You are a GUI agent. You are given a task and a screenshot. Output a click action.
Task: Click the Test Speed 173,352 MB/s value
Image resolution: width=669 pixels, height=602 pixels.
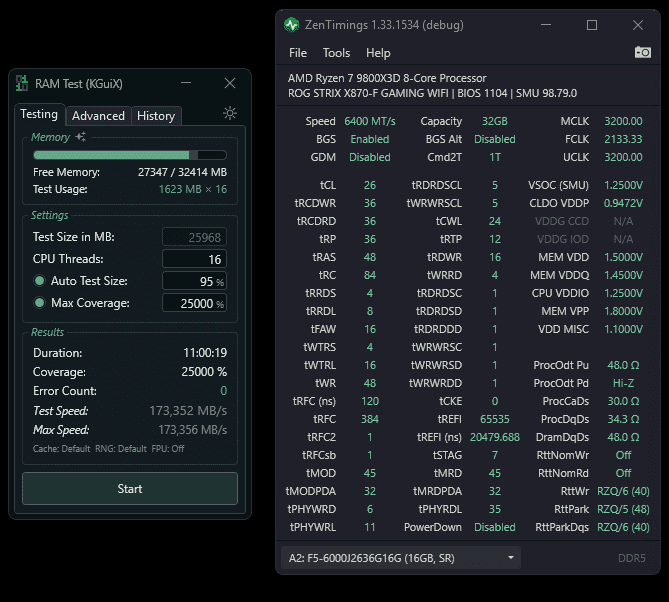pyautogui.click(x=188, y=411)
